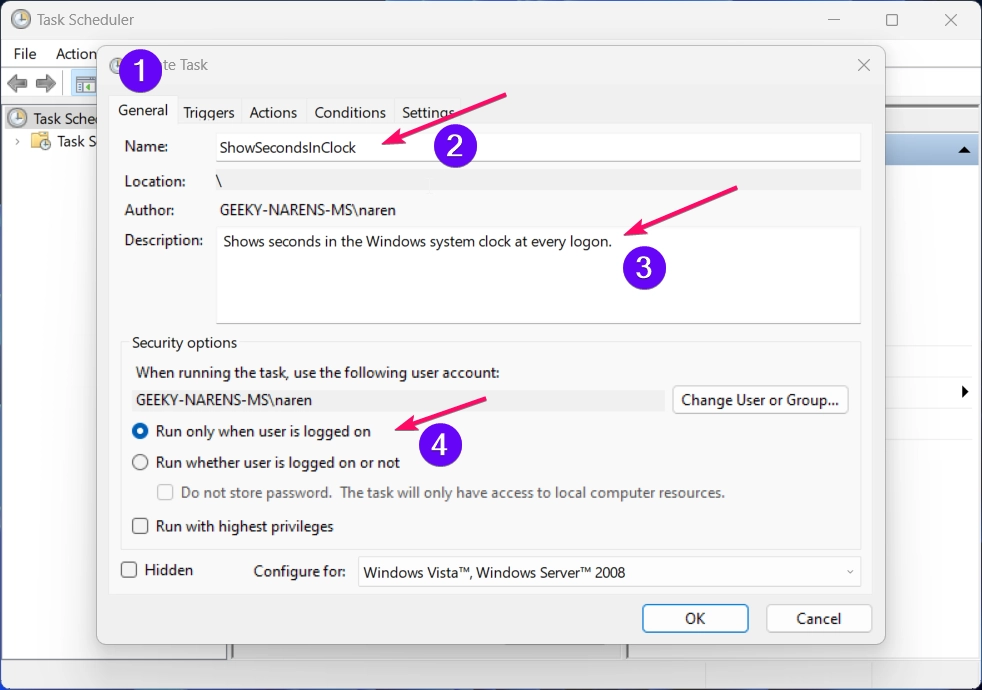This screenshot has width=982, height=690.
Task: Tick the Hidden checkbox
Action: (x=129, y=570)
